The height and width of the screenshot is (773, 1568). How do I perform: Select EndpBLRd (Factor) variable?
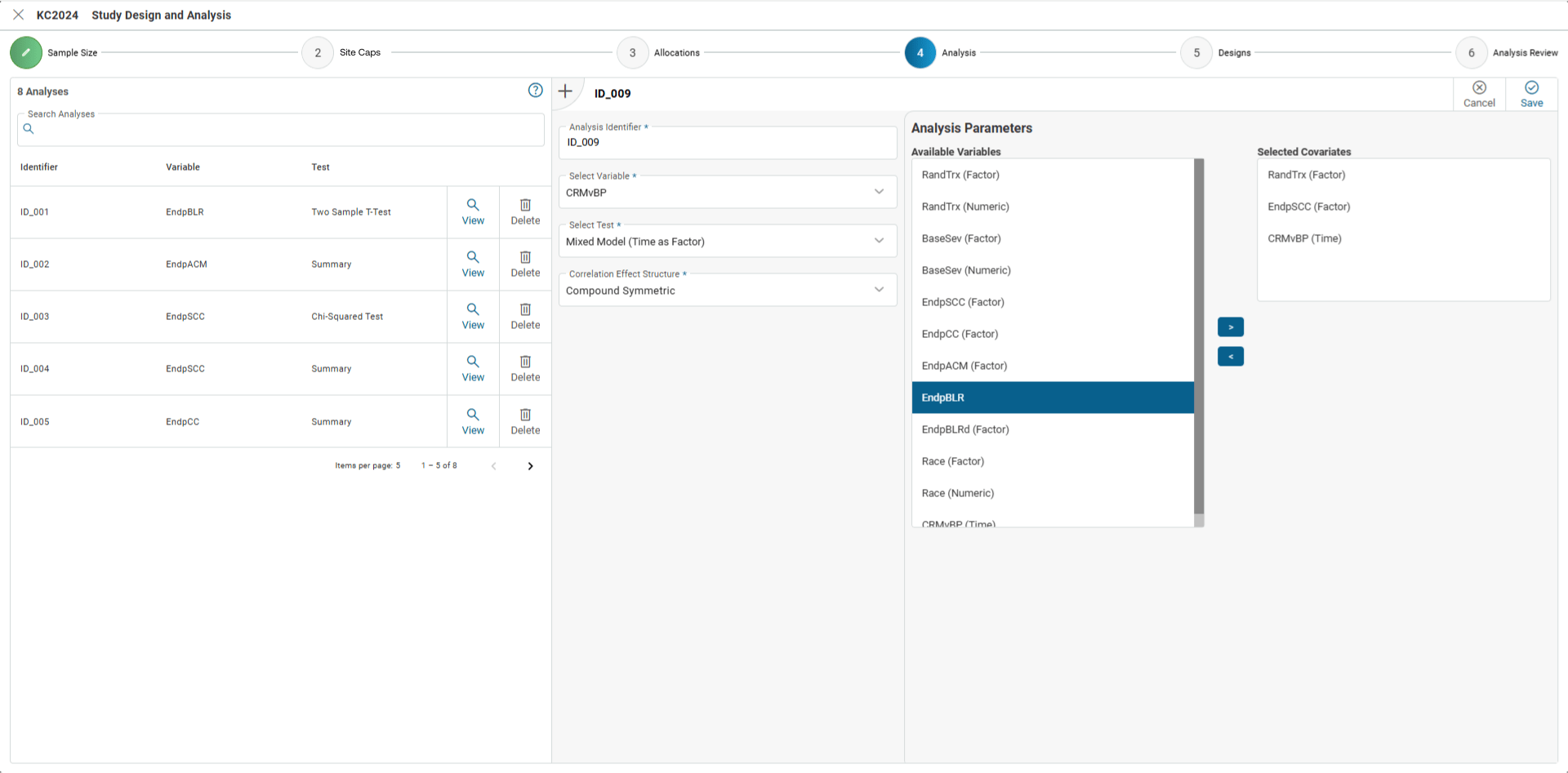click(x=1053, y=429)
